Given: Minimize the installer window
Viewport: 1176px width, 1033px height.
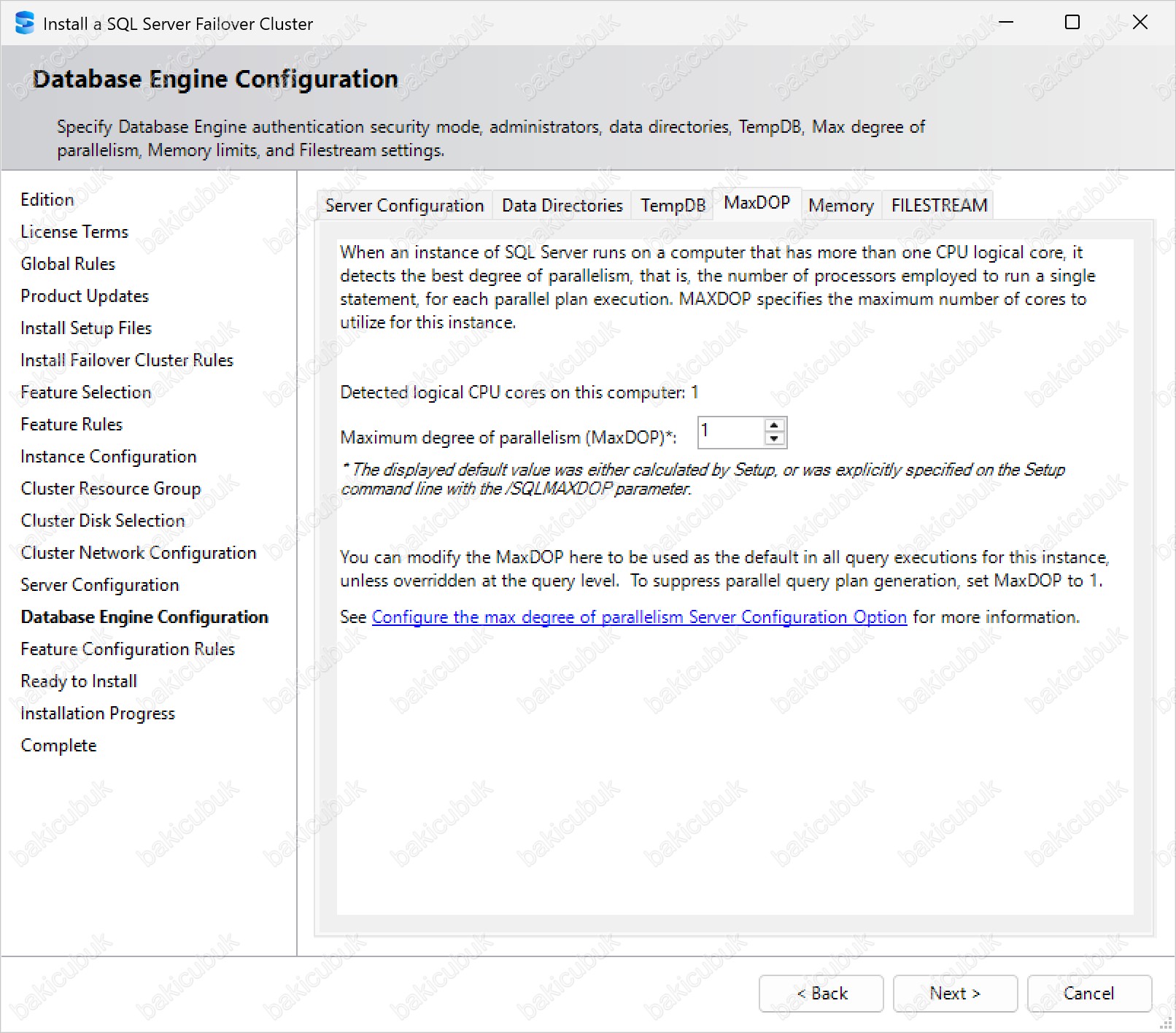Looking at the screenshot, I should click(1006, 23).
